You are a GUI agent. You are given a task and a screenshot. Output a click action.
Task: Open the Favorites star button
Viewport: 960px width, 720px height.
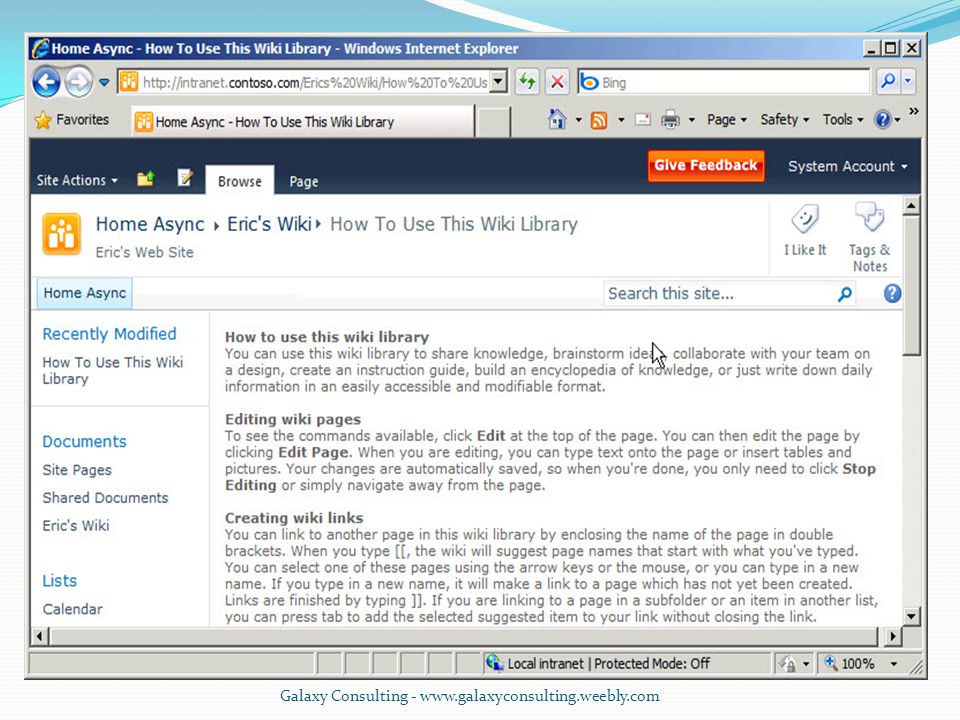[72, 120]
